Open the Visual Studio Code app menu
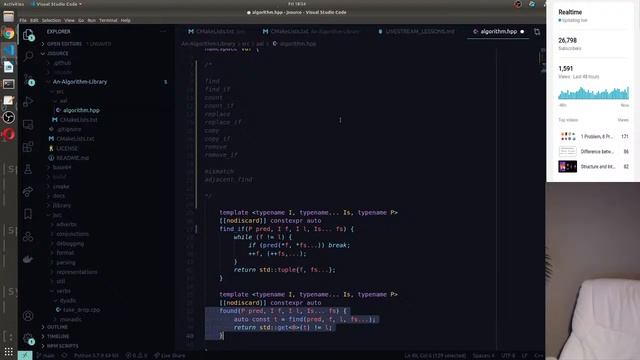This screenshot has height=360, width=640. pyautogui.click(x=56, y=4)
